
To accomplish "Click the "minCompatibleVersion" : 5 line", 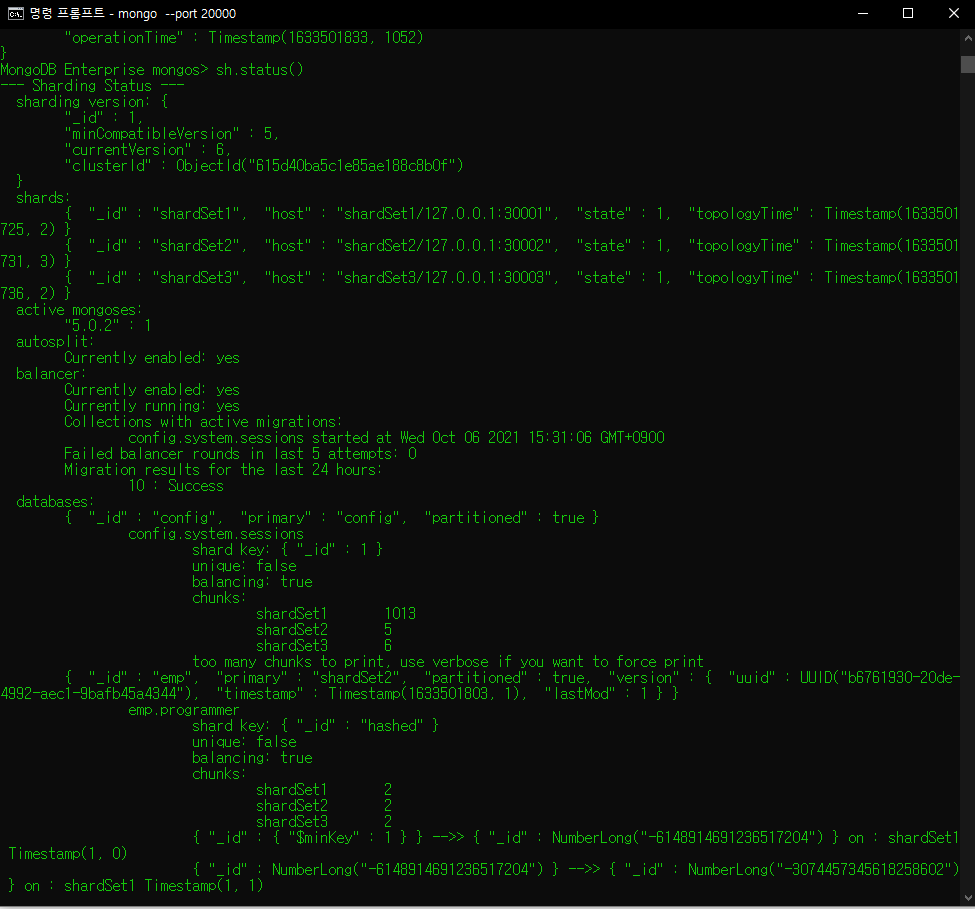I will click(x=172, y=134).
